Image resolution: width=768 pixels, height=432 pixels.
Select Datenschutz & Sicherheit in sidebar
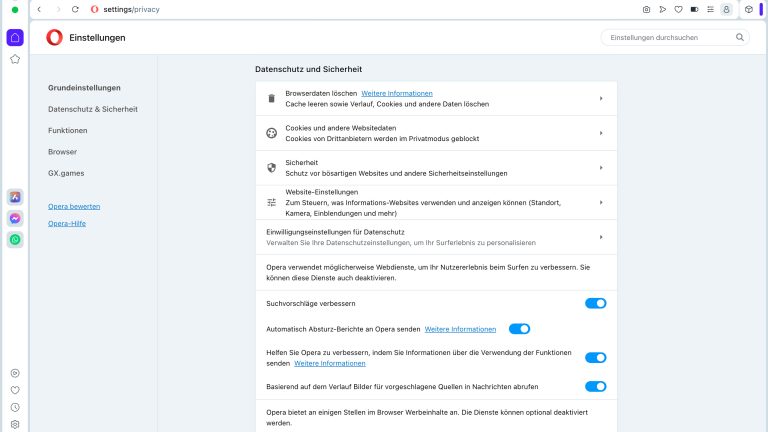pos(93,109)
